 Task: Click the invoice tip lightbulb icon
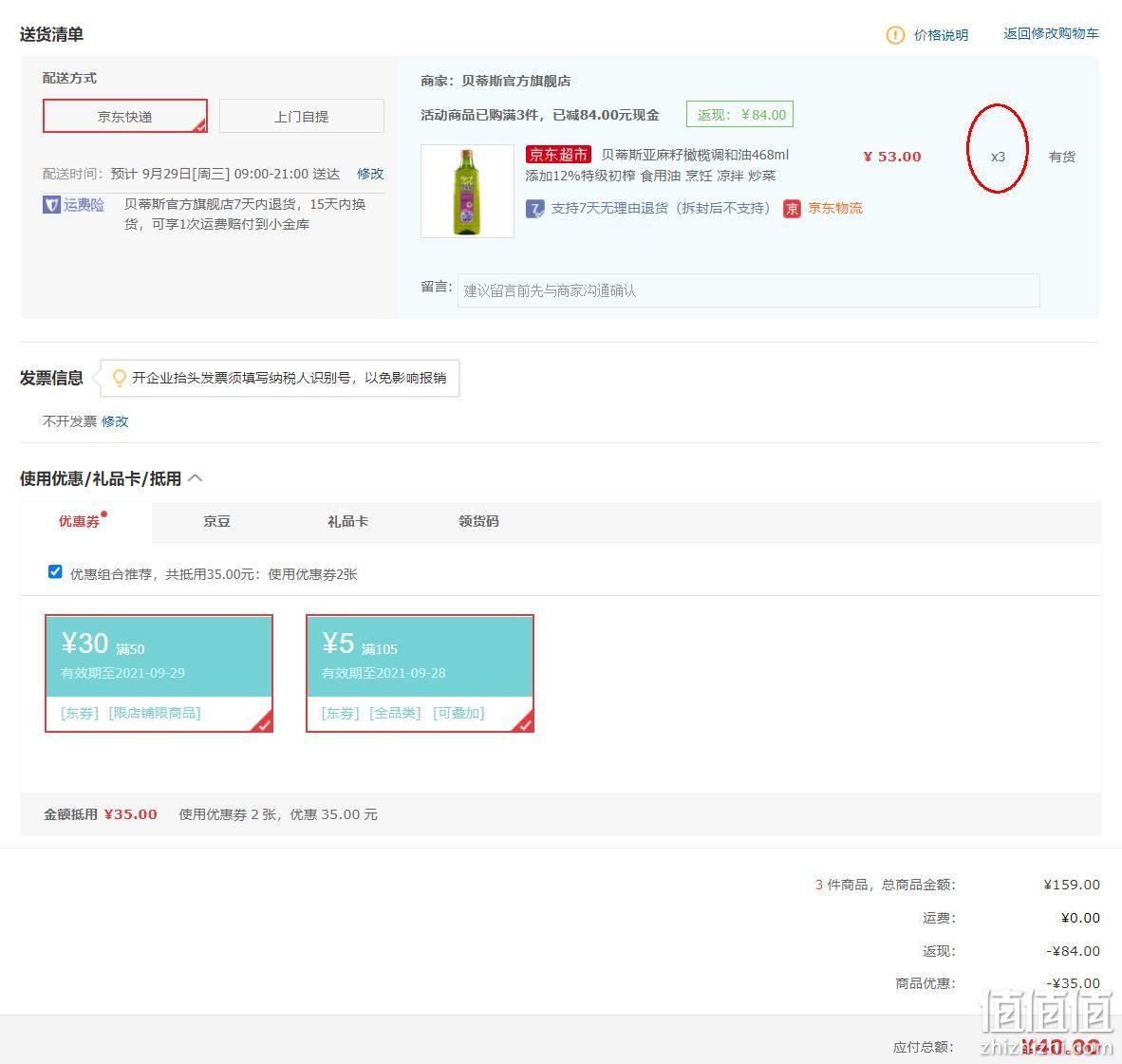tap(120, 378)
